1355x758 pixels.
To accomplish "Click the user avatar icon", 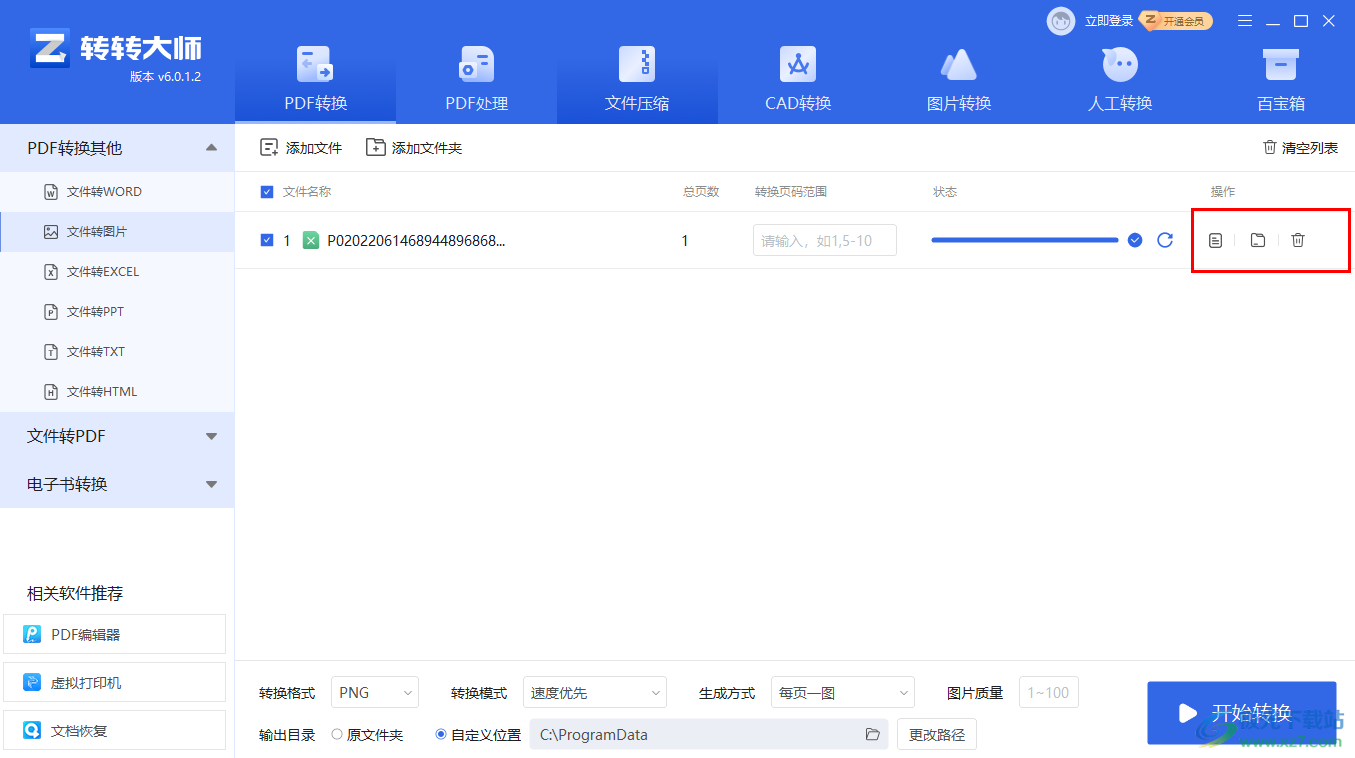I will (1061, 21).
